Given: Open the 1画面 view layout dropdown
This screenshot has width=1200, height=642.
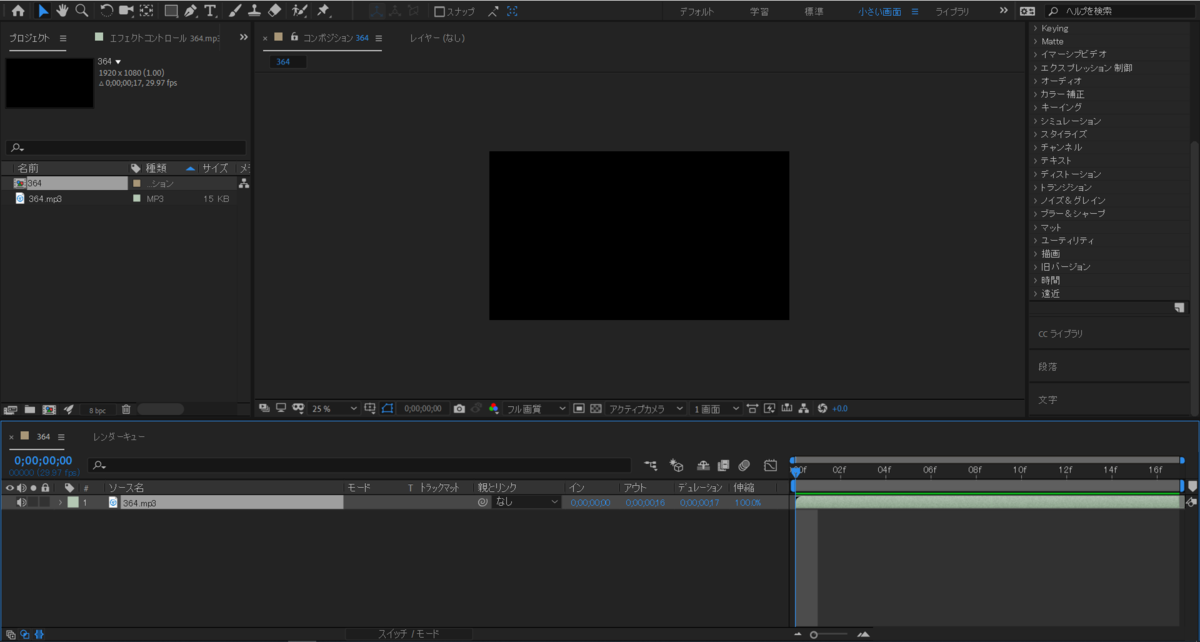Looking at the screenshot, I should 716,409.
